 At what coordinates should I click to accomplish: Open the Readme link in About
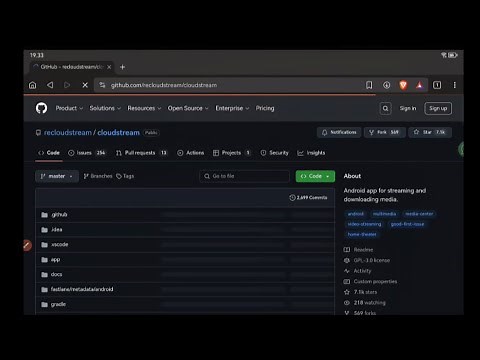(x=359, y=250)
